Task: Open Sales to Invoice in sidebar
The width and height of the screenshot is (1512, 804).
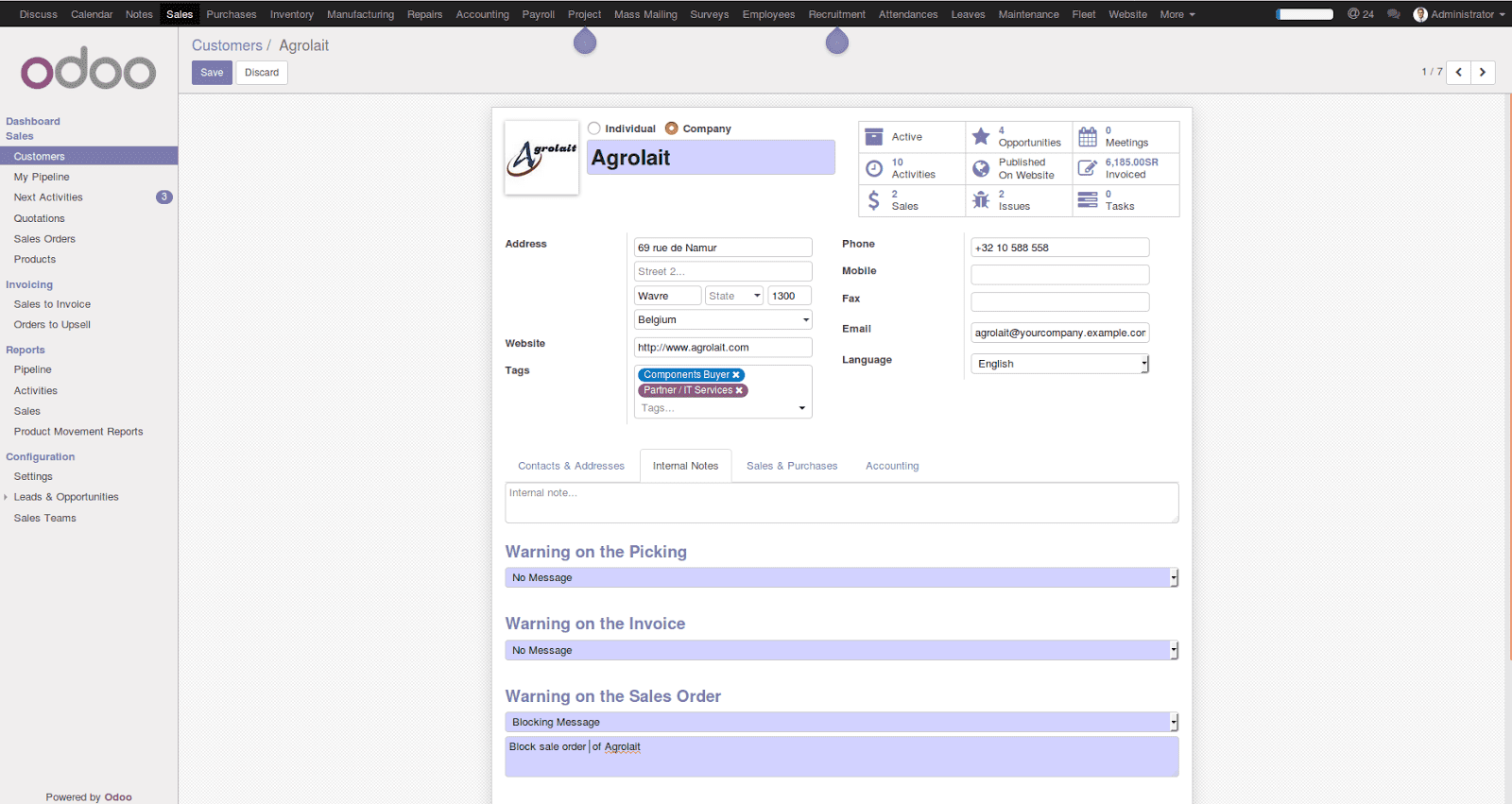Action: 52,304
